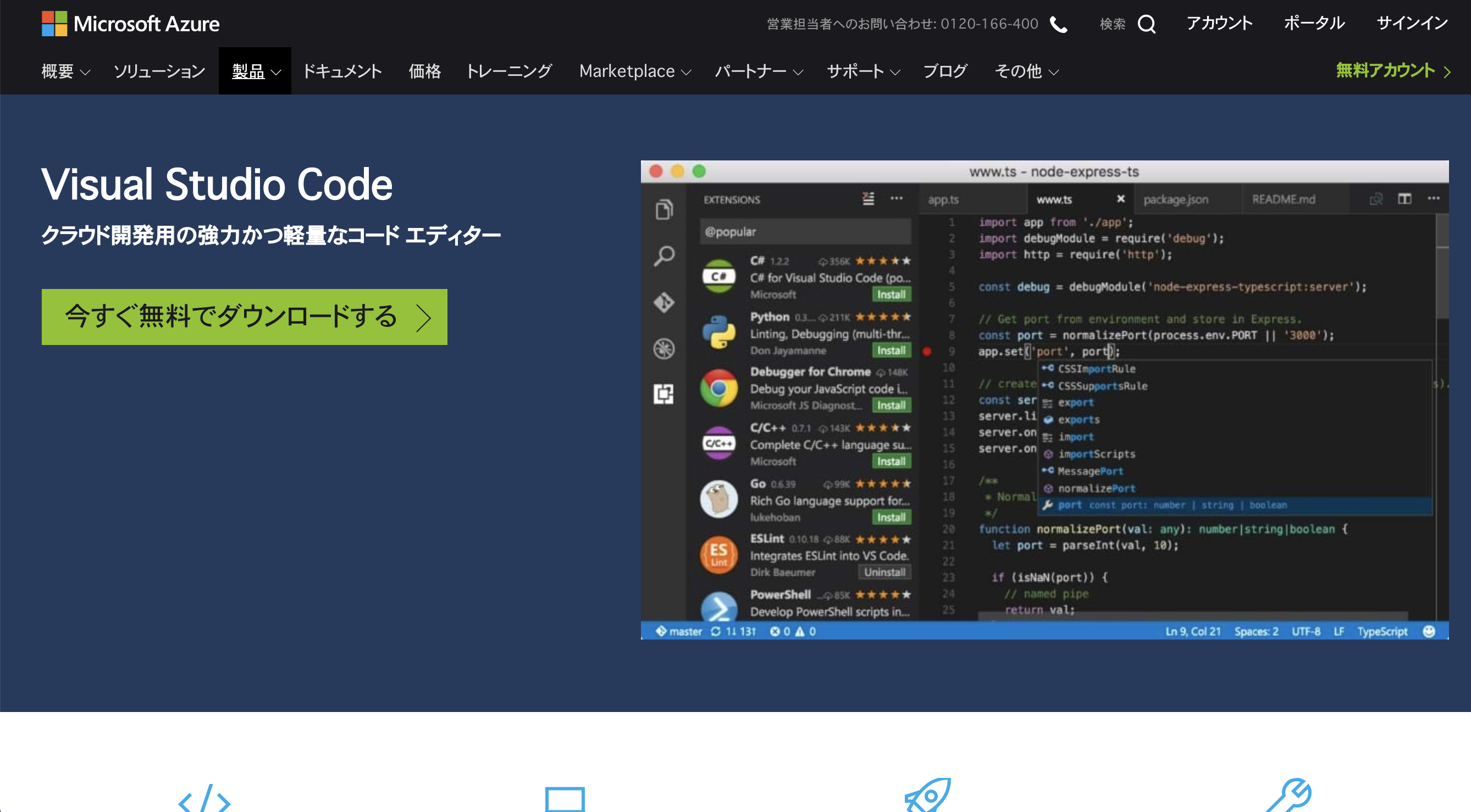This screenshot has height=812, width=1471.
Task: Click Install for the Go extension
Action: pyautogui.click(x=892, y=517)
